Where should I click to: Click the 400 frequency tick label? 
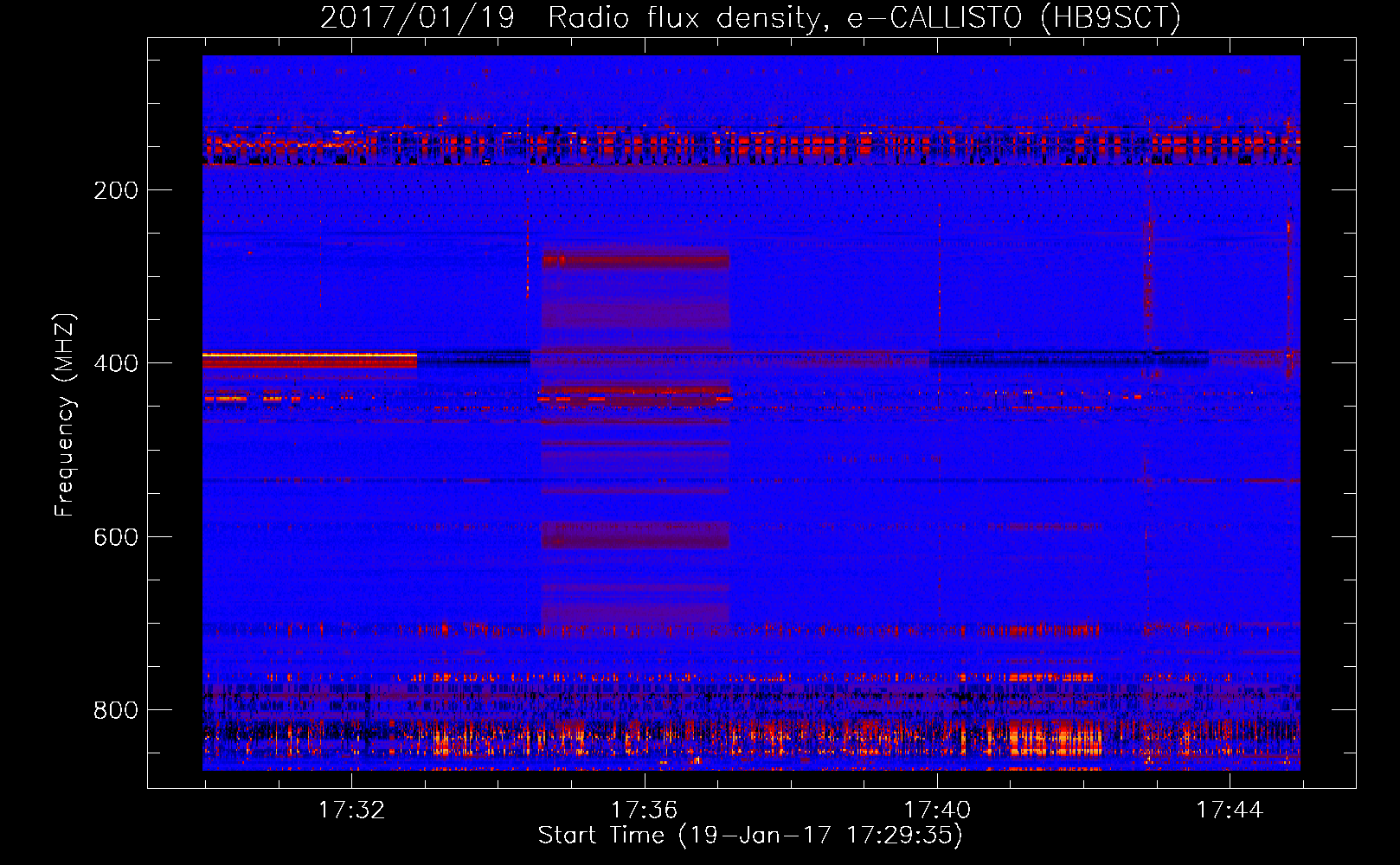click(x=116, y=363)
